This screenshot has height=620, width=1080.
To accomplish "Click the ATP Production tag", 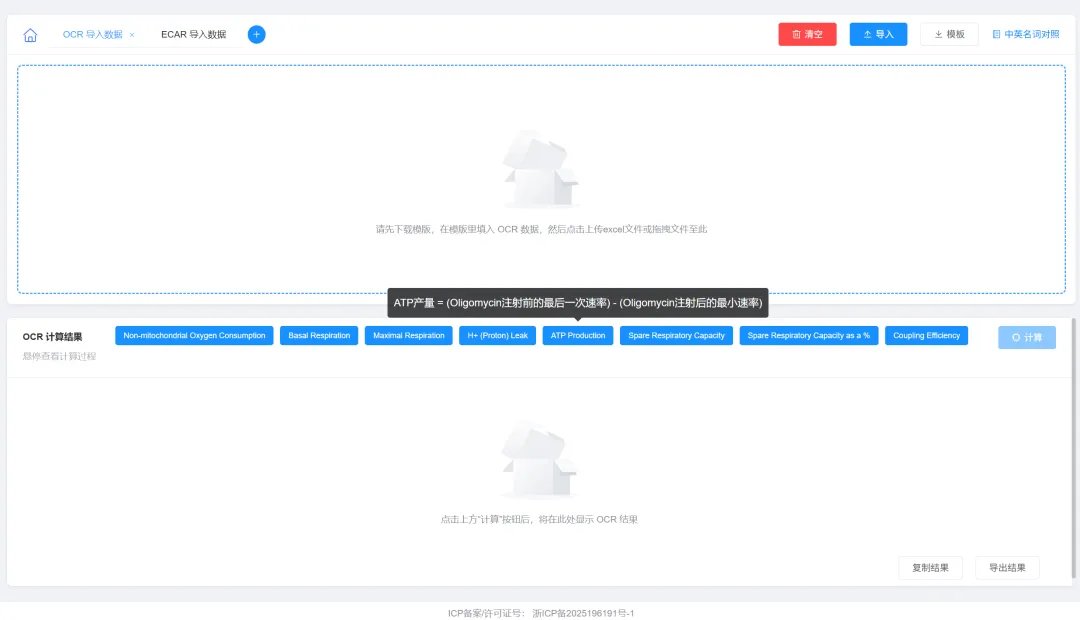I will (x=578, y=336).
